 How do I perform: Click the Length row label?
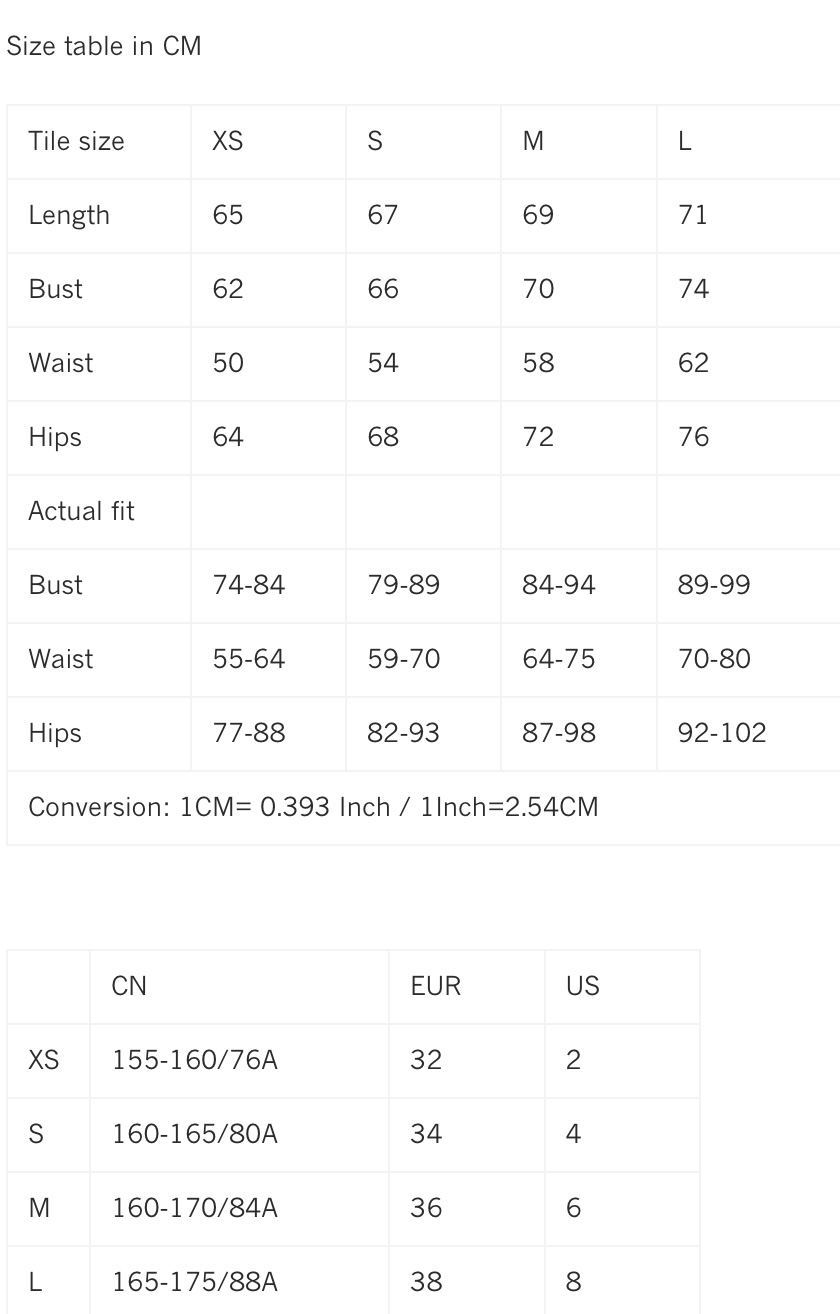(x=69, y=215)
